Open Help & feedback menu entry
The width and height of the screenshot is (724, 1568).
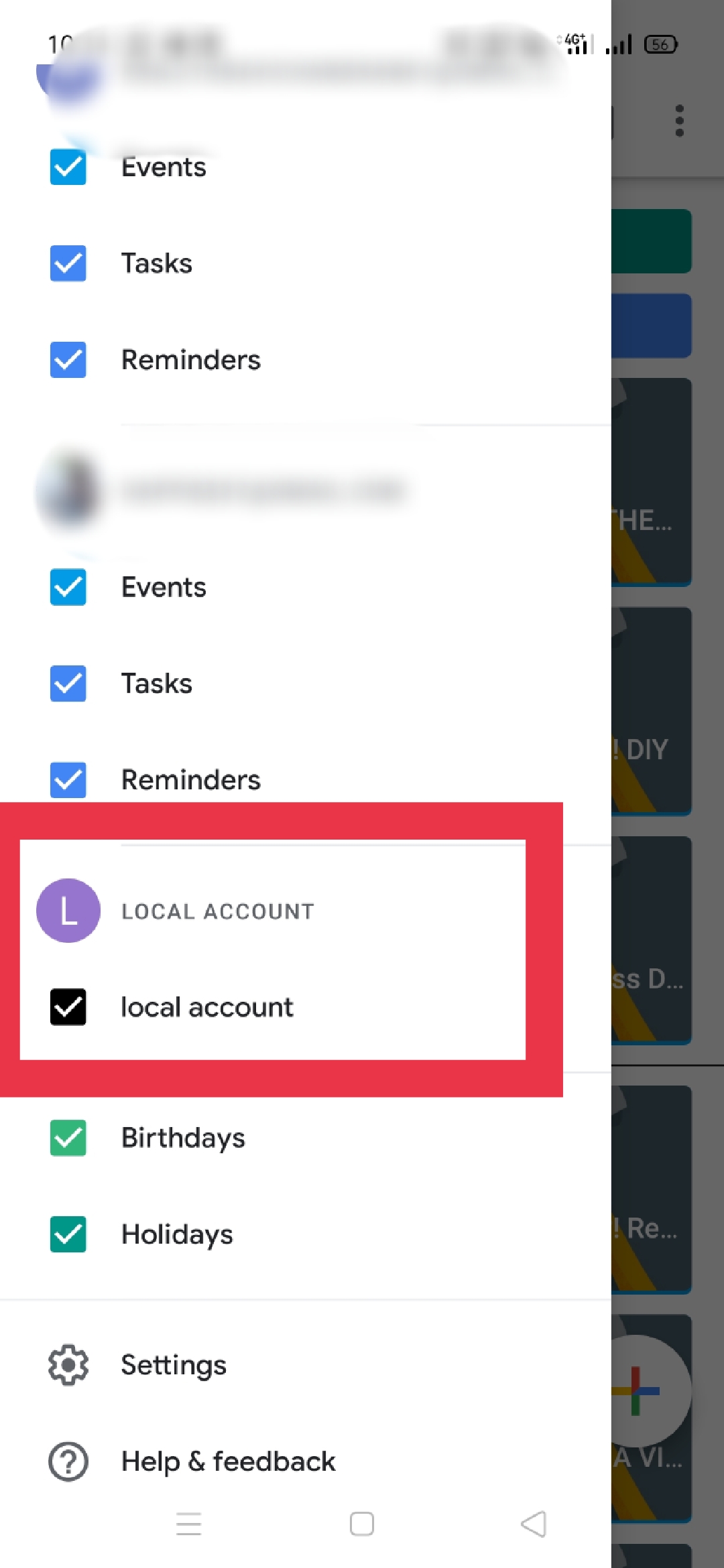tap(228, 1461)
